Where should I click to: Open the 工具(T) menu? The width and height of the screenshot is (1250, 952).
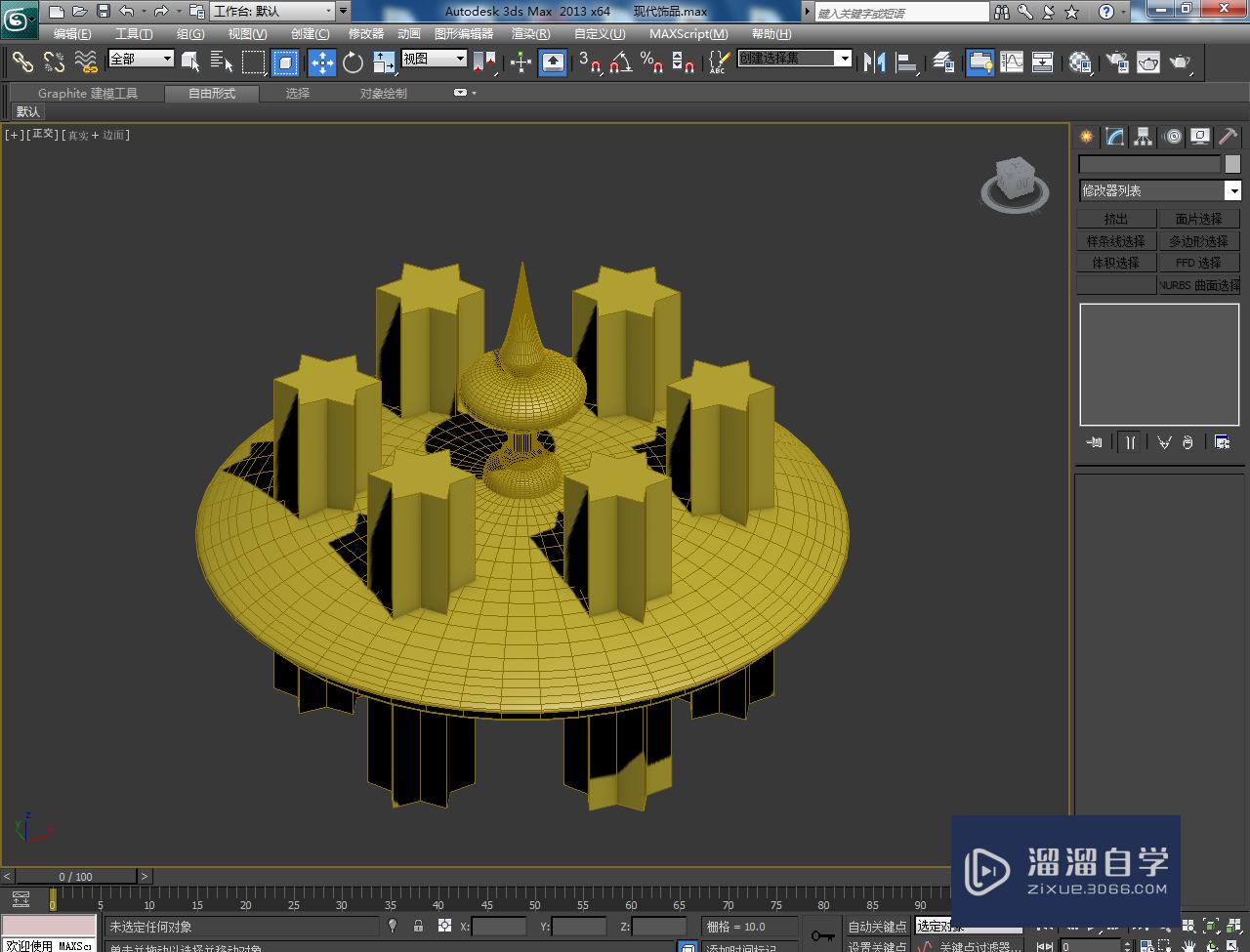click(134, 34)
